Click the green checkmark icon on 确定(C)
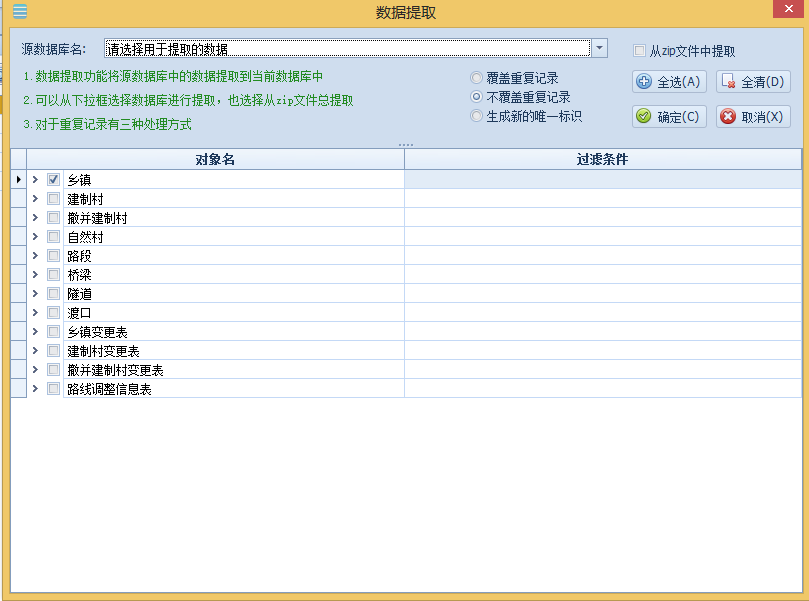The image size is (809, 601). tap(643, 116)
